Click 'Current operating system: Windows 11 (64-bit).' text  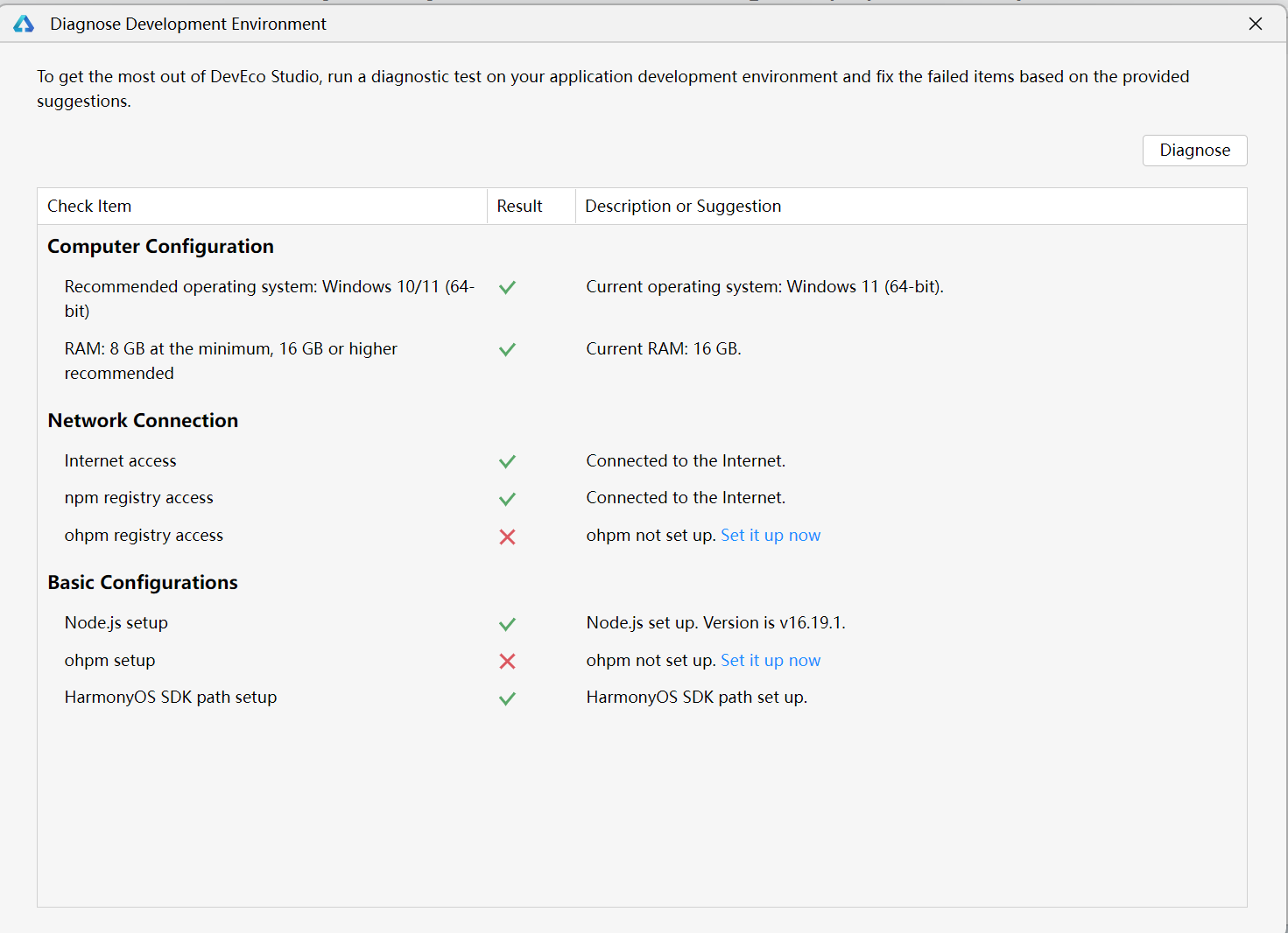click(764, 287)
